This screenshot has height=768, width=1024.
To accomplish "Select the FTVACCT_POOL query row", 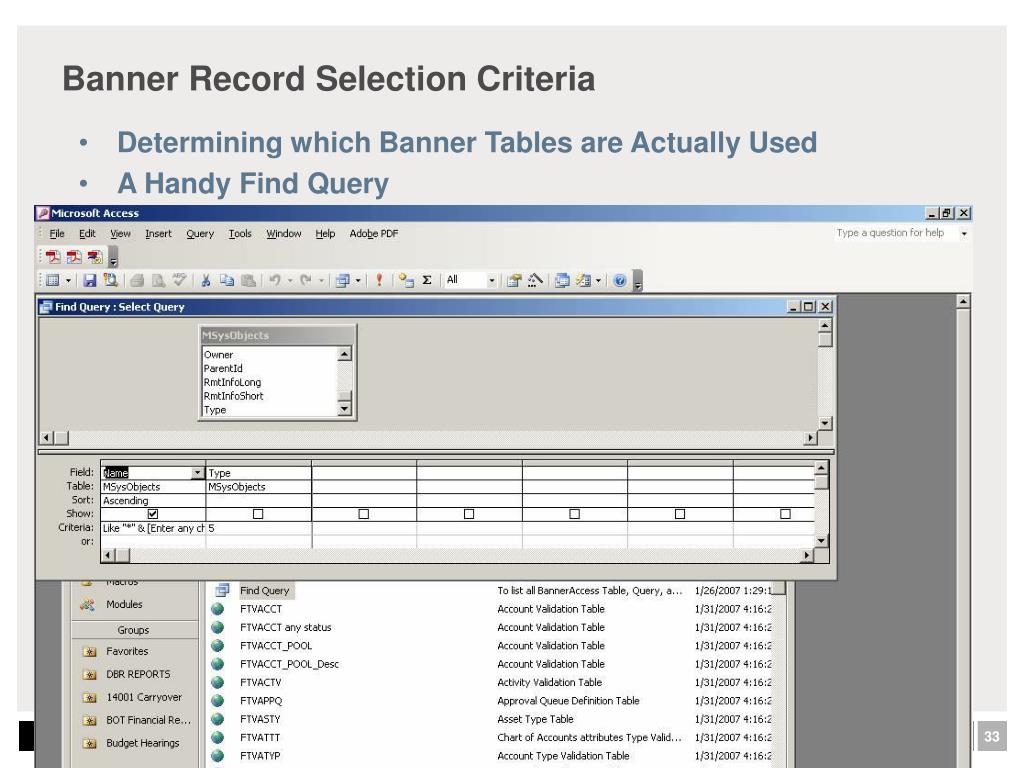I will pyautogui.click(x=276, y=646).
